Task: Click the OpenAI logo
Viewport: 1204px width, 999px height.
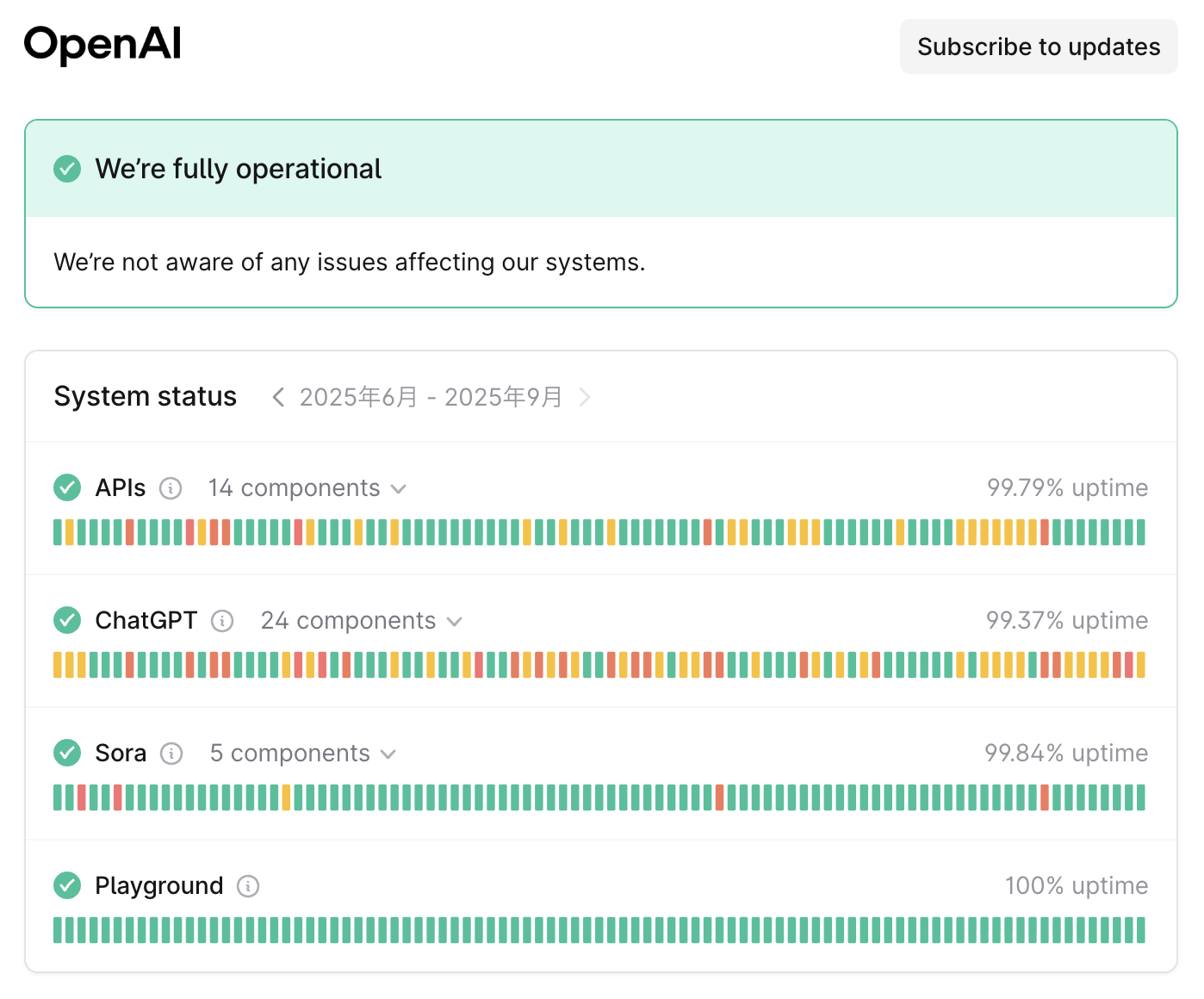Action: (102, 45)
